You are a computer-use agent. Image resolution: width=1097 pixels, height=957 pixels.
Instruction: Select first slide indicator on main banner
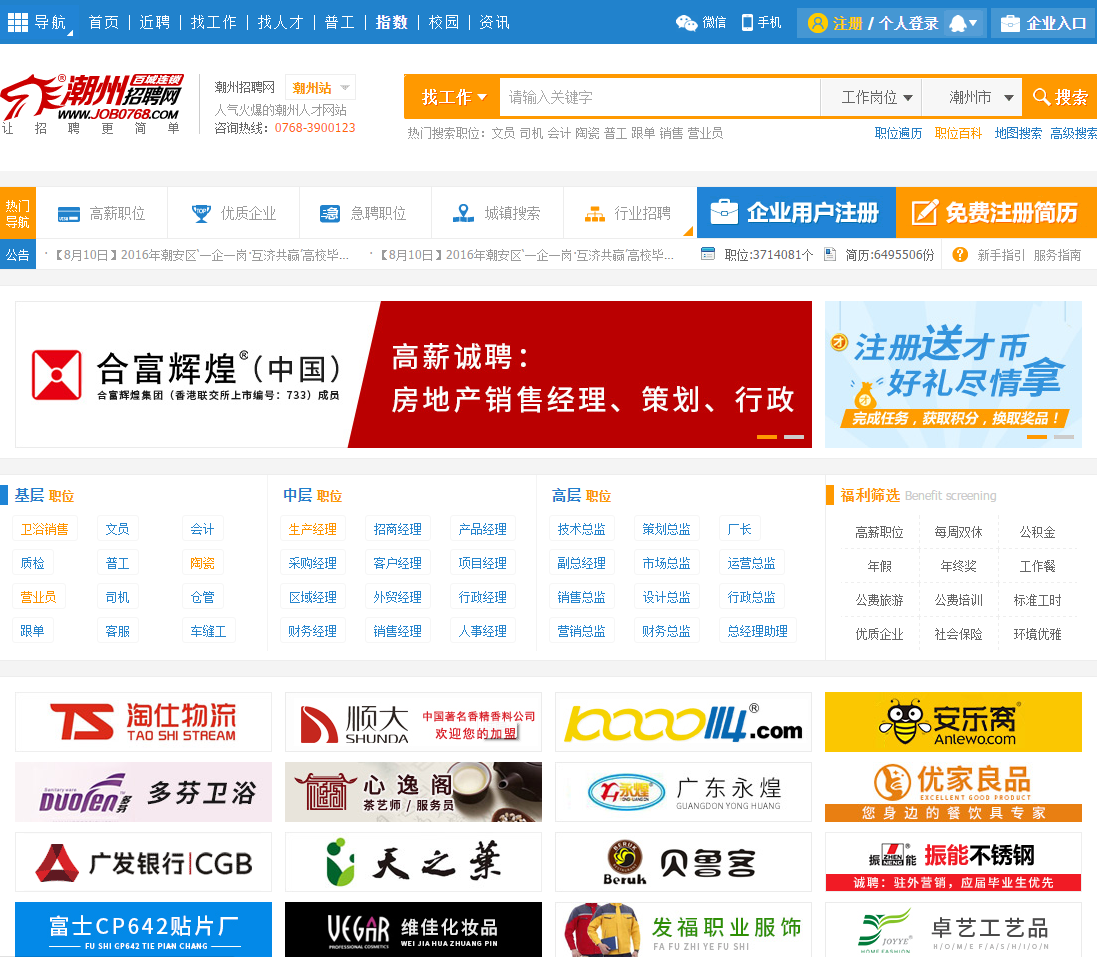click(x=767, y=437)
